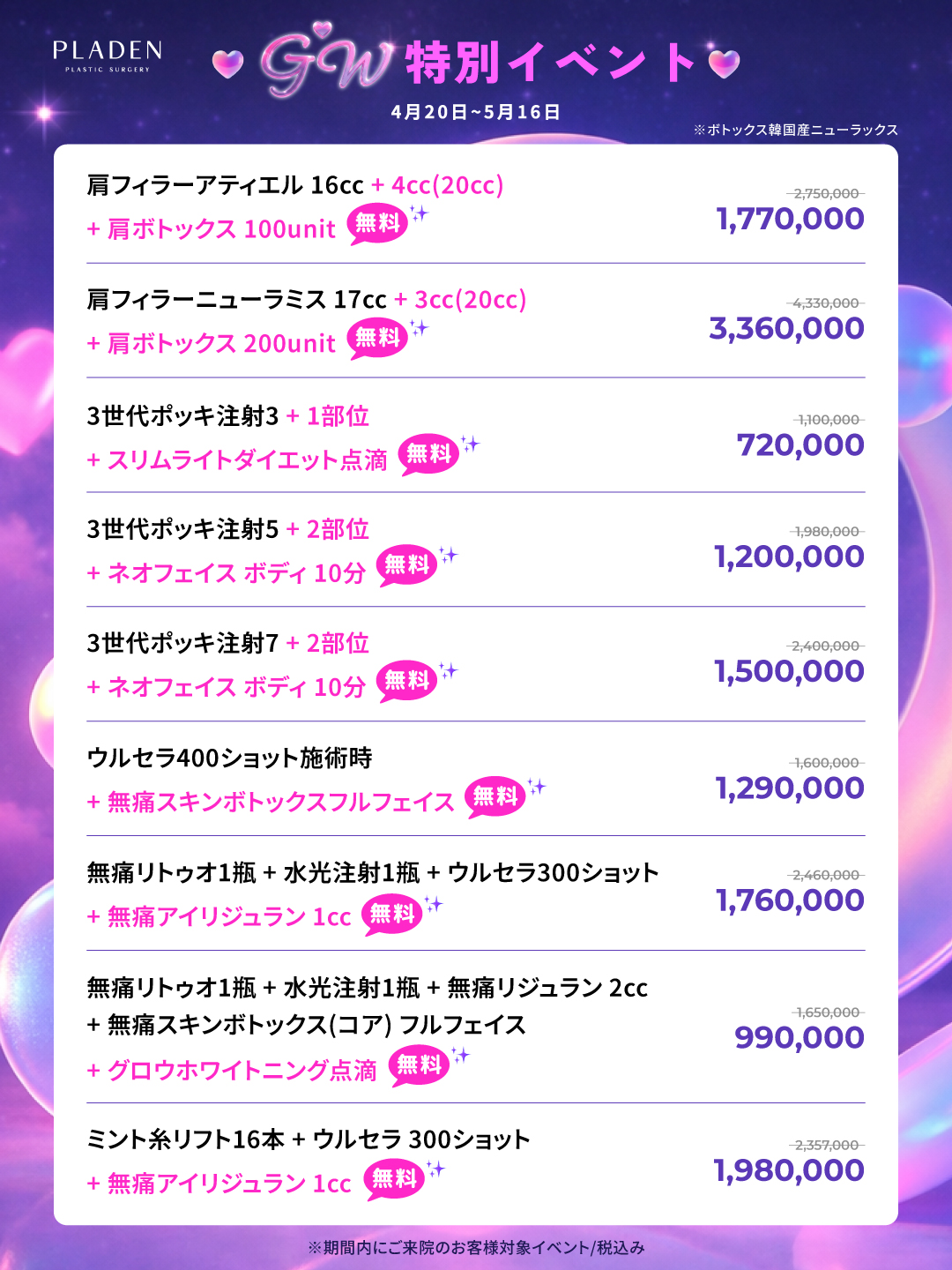Click the 無料 badge next to スリムライトダイエット点滴

(428, 454)
